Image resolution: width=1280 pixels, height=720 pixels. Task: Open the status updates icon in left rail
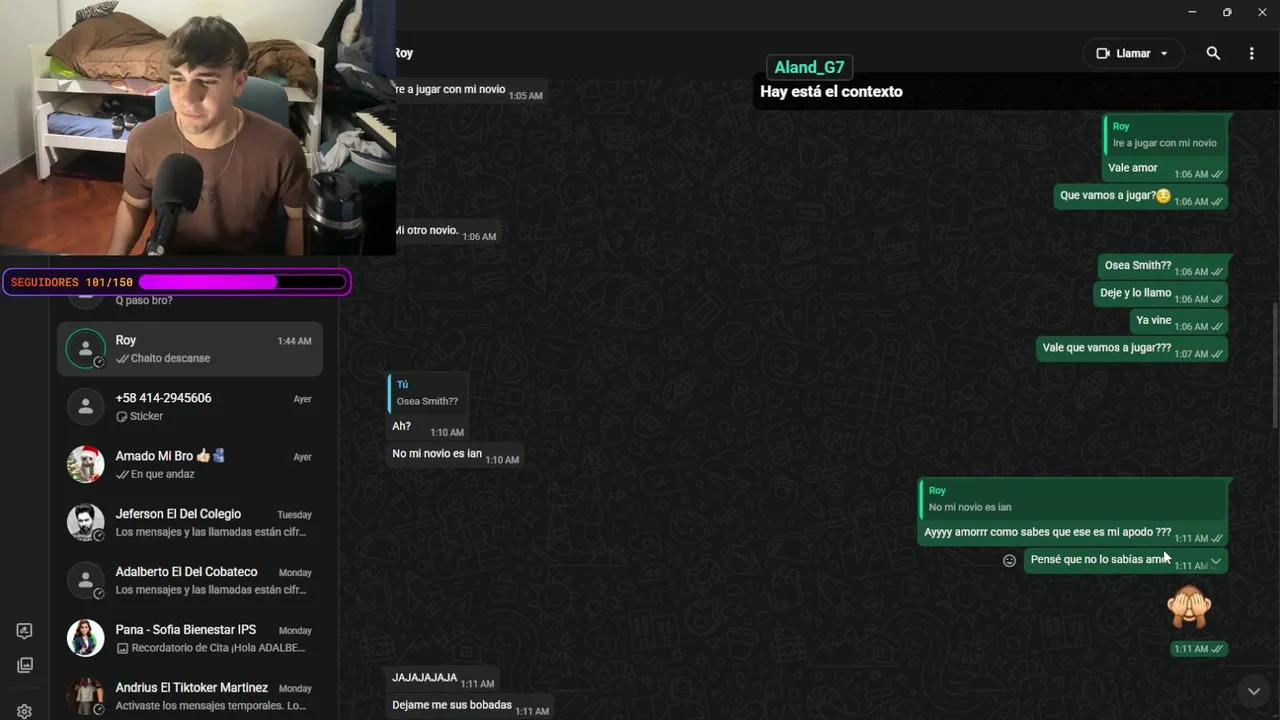pyautogui.click(x=25, y=631)
